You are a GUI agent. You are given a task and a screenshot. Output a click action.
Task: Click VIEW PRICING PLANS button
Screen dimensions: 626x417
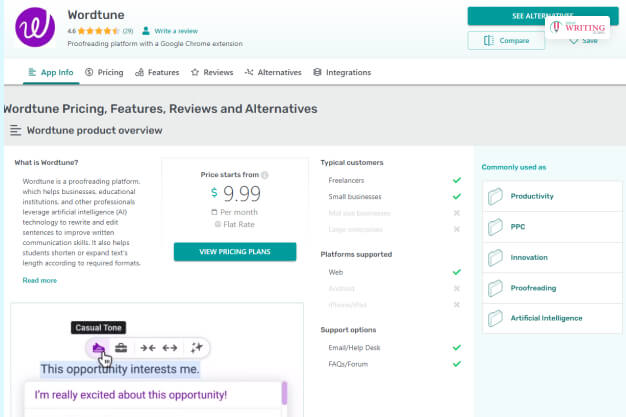(235, 252)
